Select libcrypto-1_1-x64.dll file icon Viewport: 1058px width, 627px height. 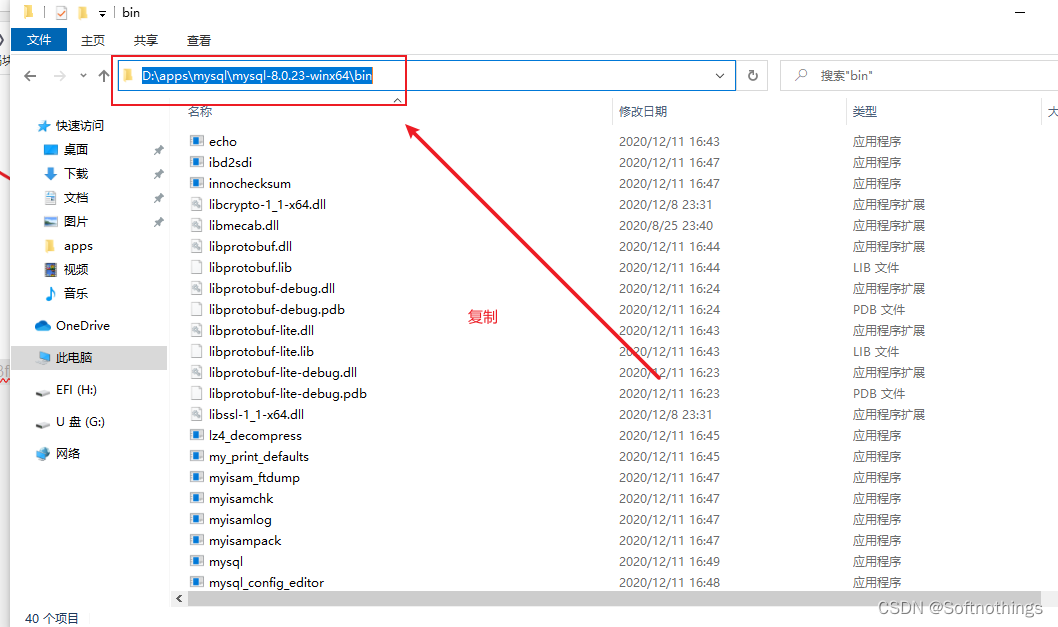(x=196, y=204)
